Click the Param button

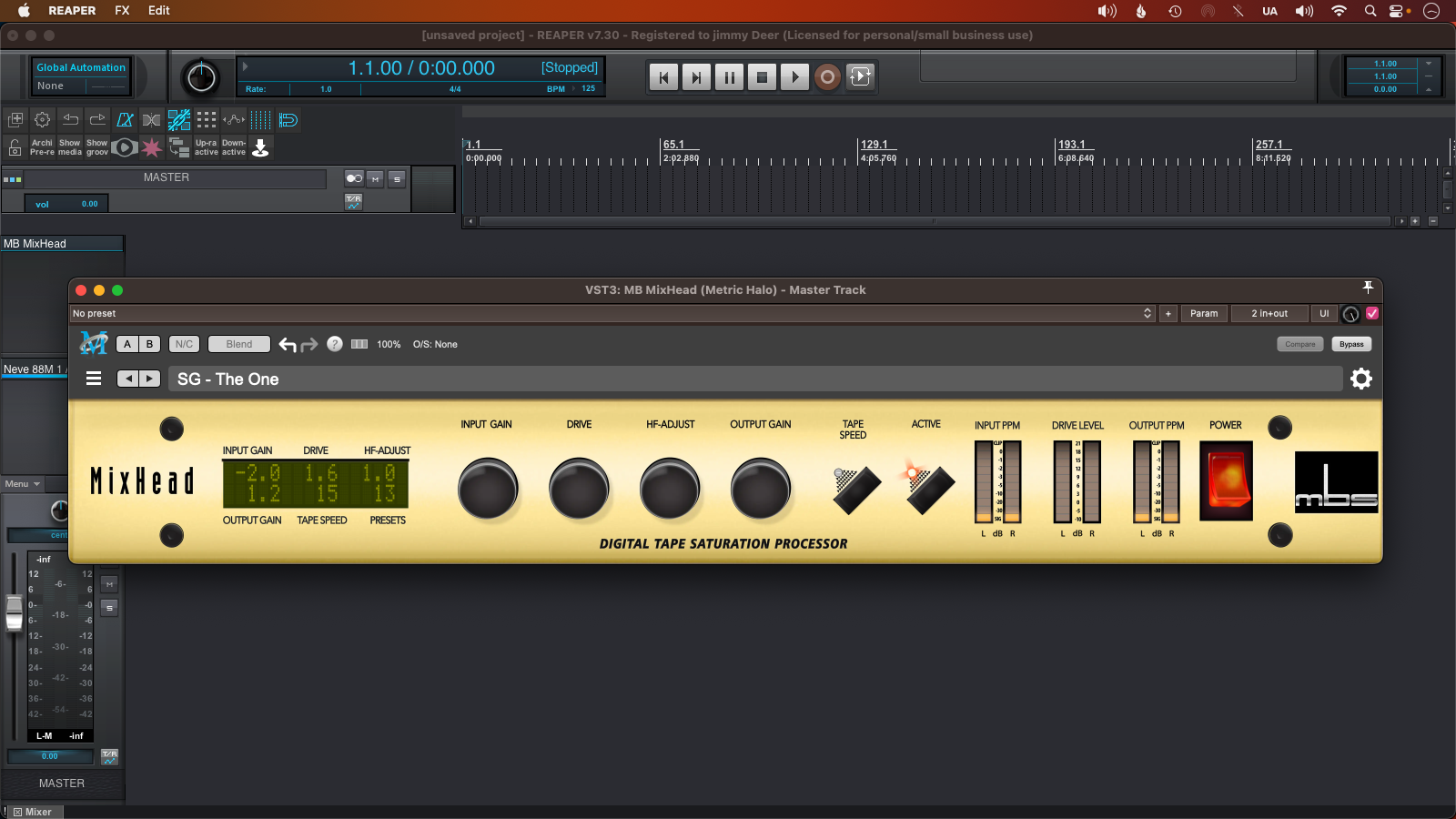point(1204,313)
